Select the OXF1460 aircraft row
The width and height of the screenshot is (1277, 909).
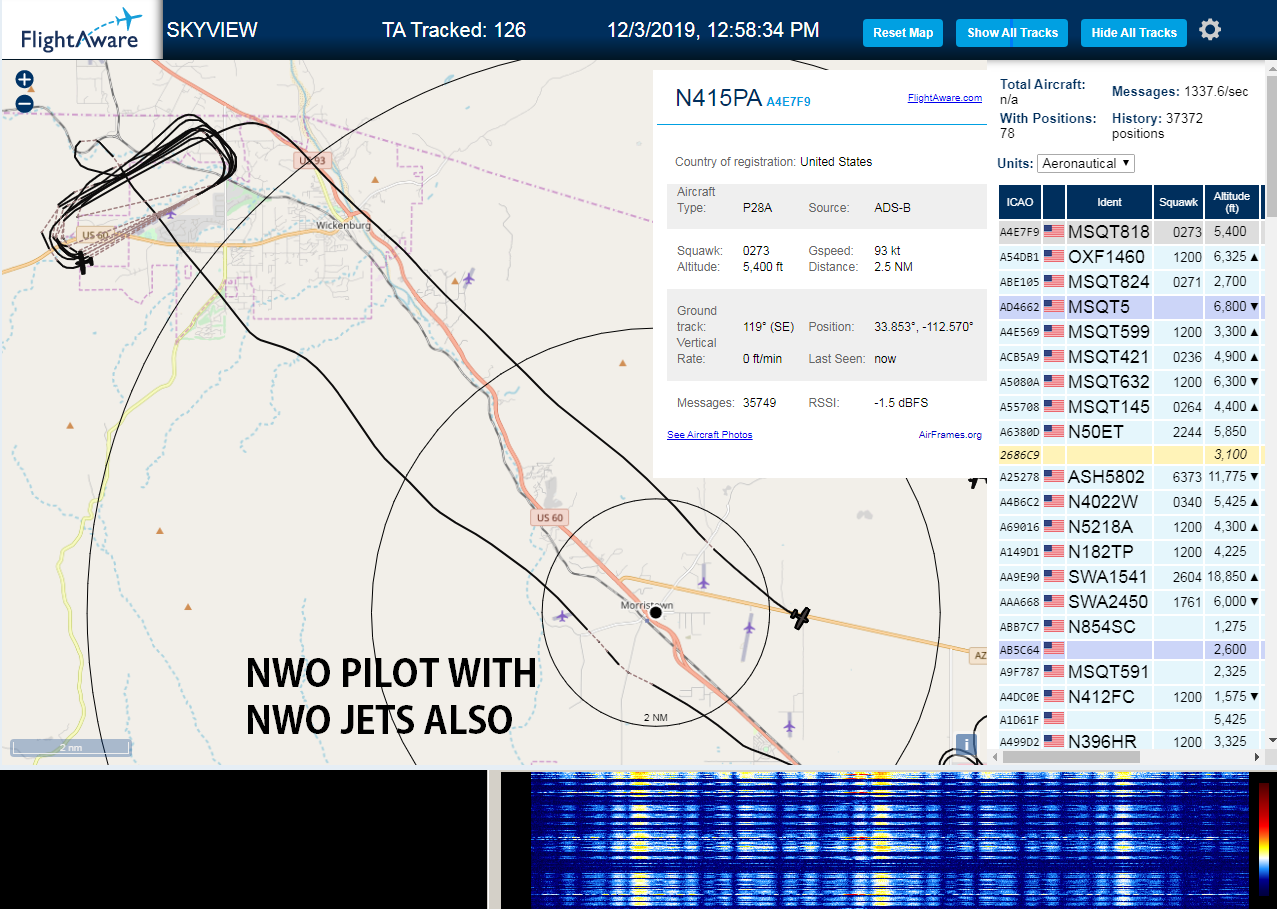(1130, 256)
